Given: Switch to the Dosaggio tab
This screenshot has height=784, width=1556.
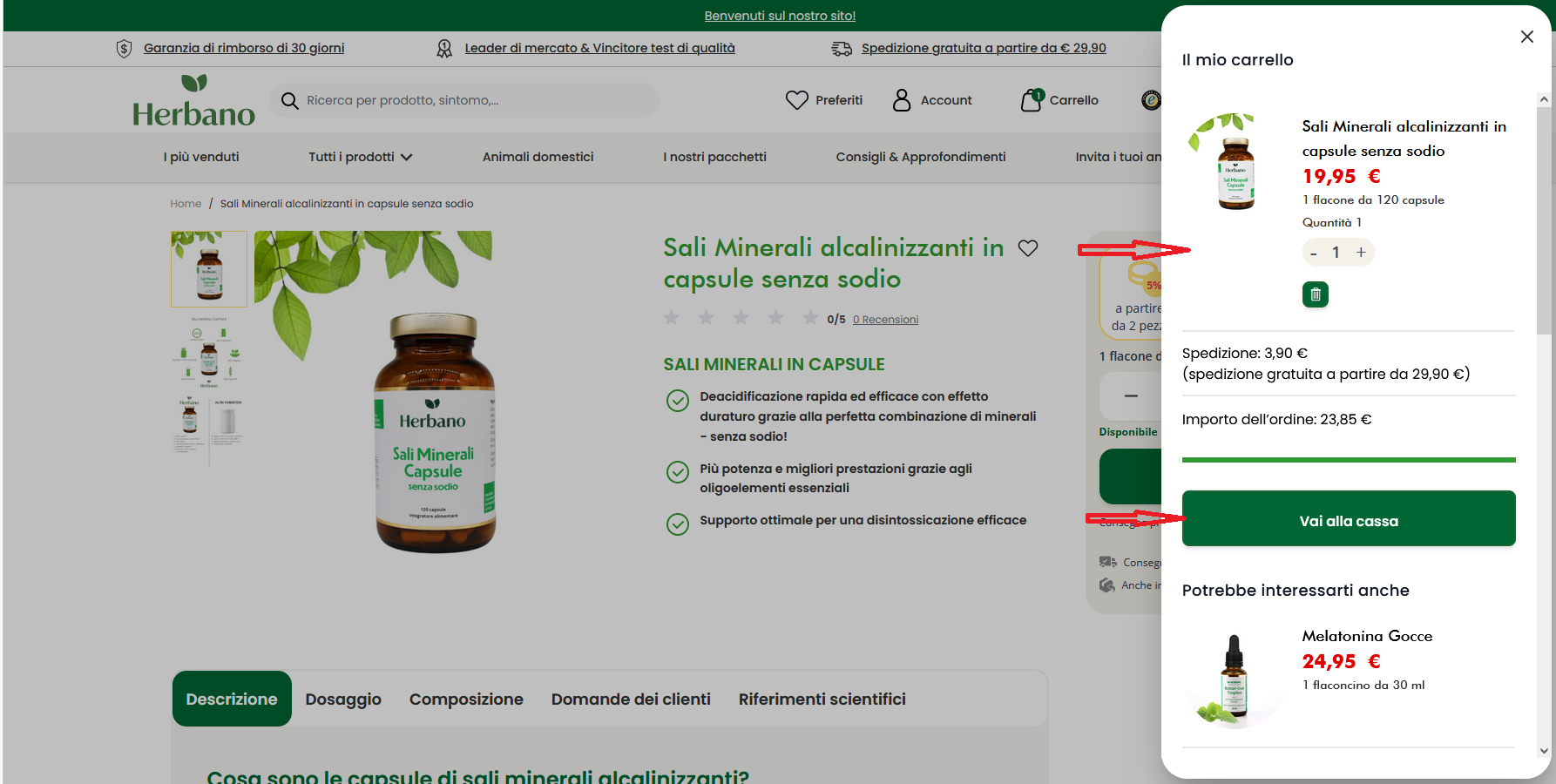Looking at the screenshot, I should pos(343,700).
